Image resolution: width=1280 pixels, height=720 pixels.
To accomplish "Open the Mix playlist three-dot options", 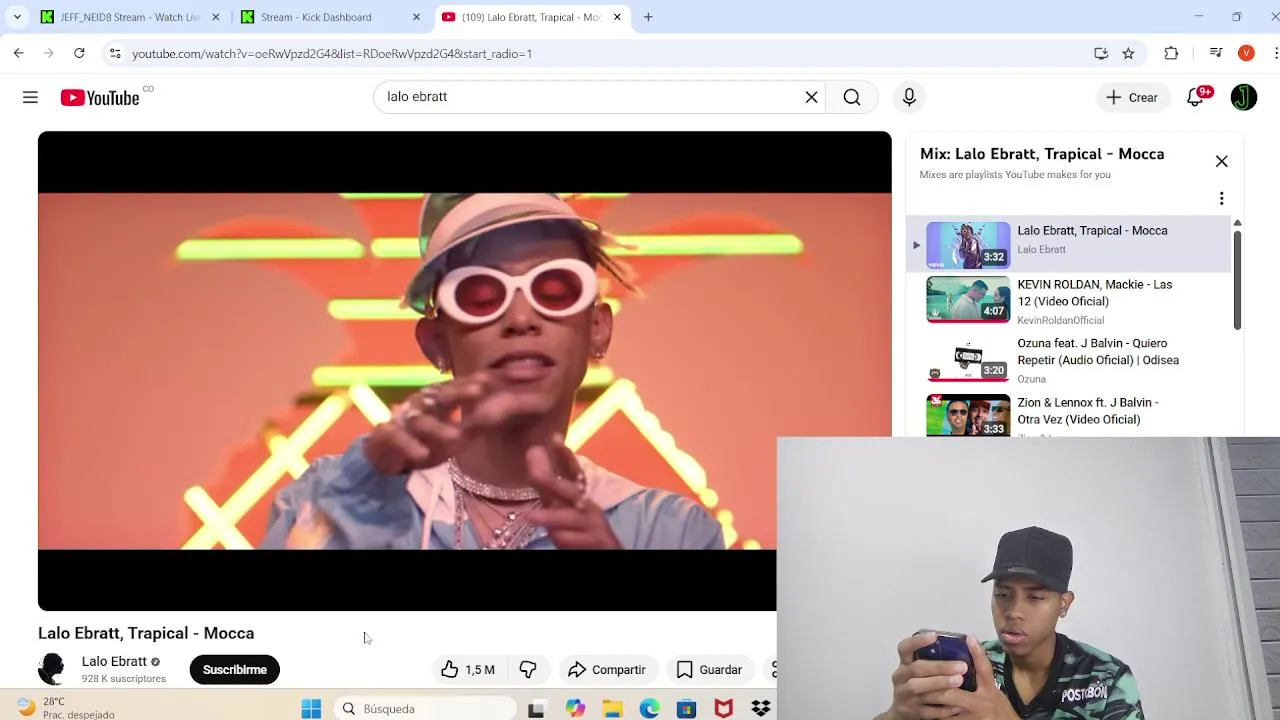I will tap(1221, 198).
